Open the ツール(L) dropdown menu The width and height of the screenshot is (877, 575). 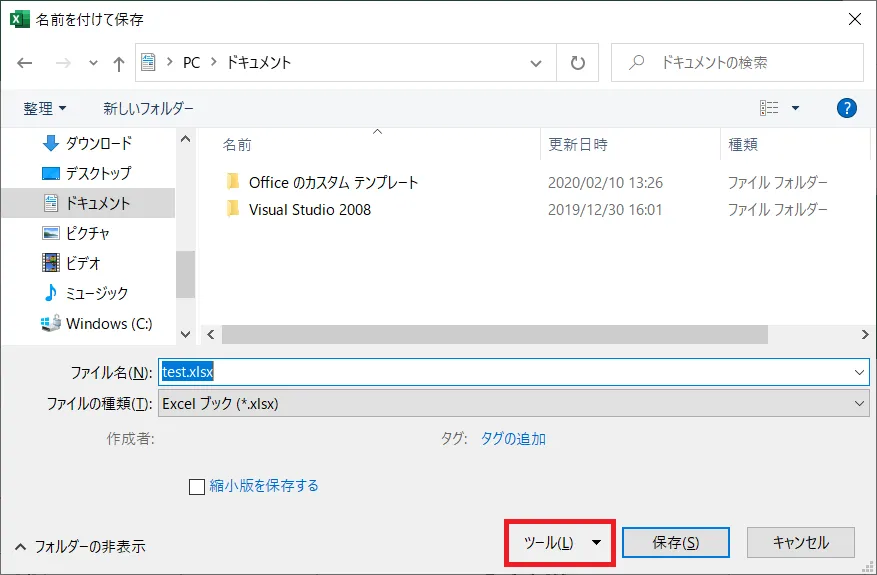click(x=560, y=543)
